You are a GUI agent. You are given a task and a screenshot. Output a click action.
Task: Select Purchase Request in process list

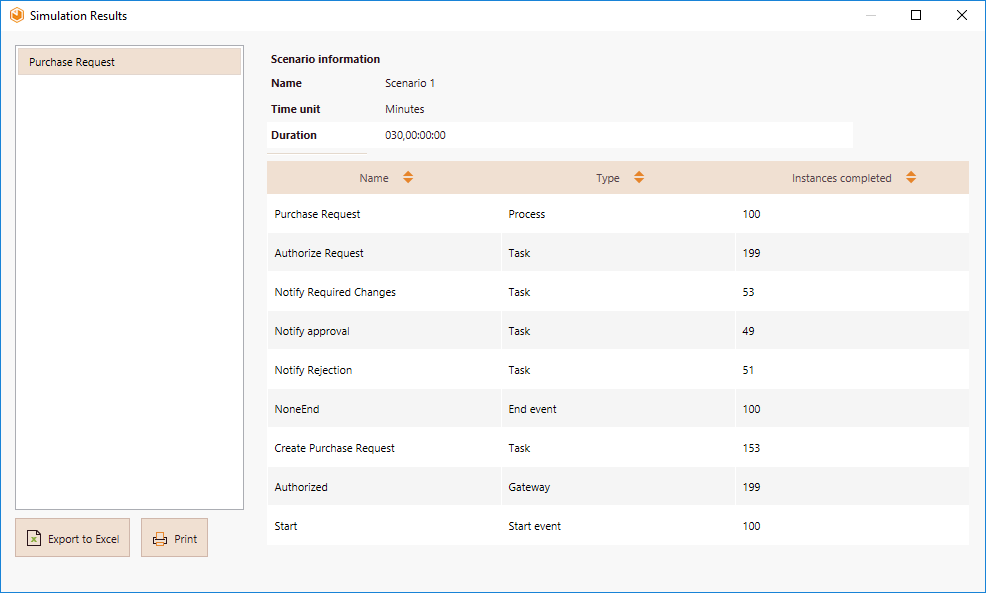[x=130, y=62]
